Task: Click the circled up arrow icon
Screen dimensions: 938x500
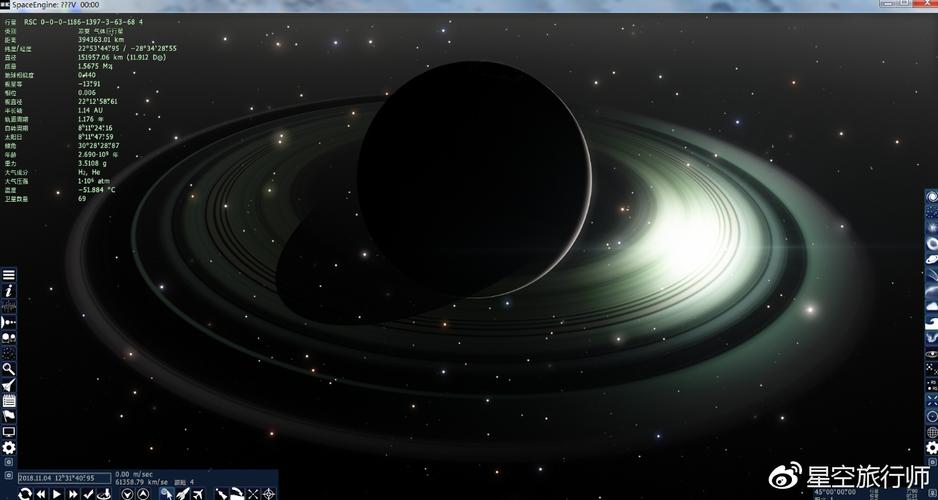Action: point(143,494)
